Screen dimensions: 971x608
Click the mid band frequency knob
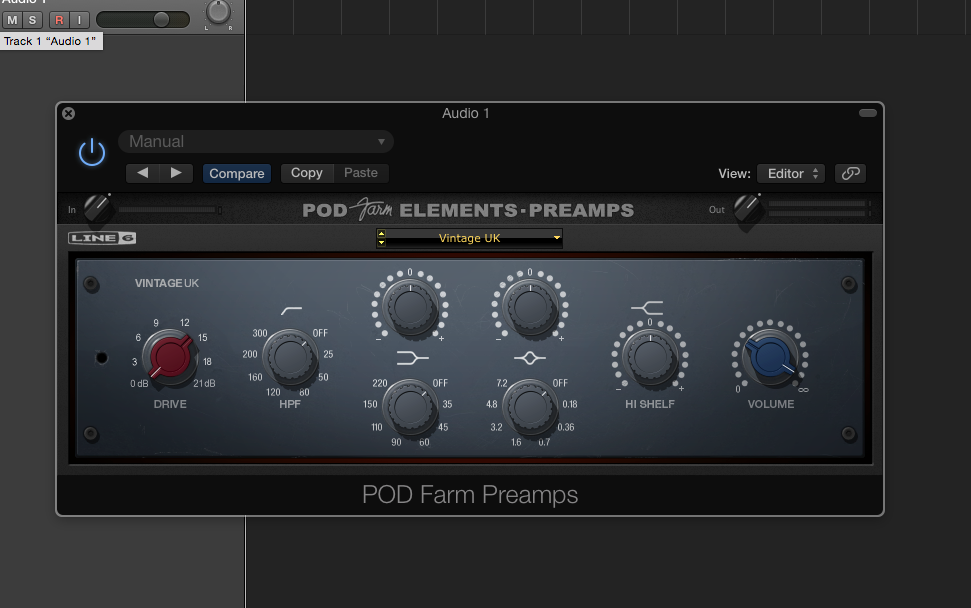click(x=529, y=408)
